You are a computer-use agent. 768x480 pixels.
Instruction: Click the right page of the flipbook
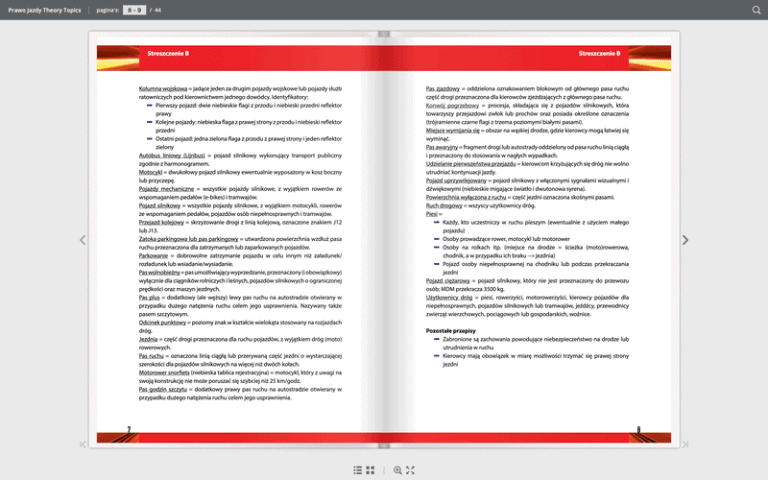coord(530,250)
